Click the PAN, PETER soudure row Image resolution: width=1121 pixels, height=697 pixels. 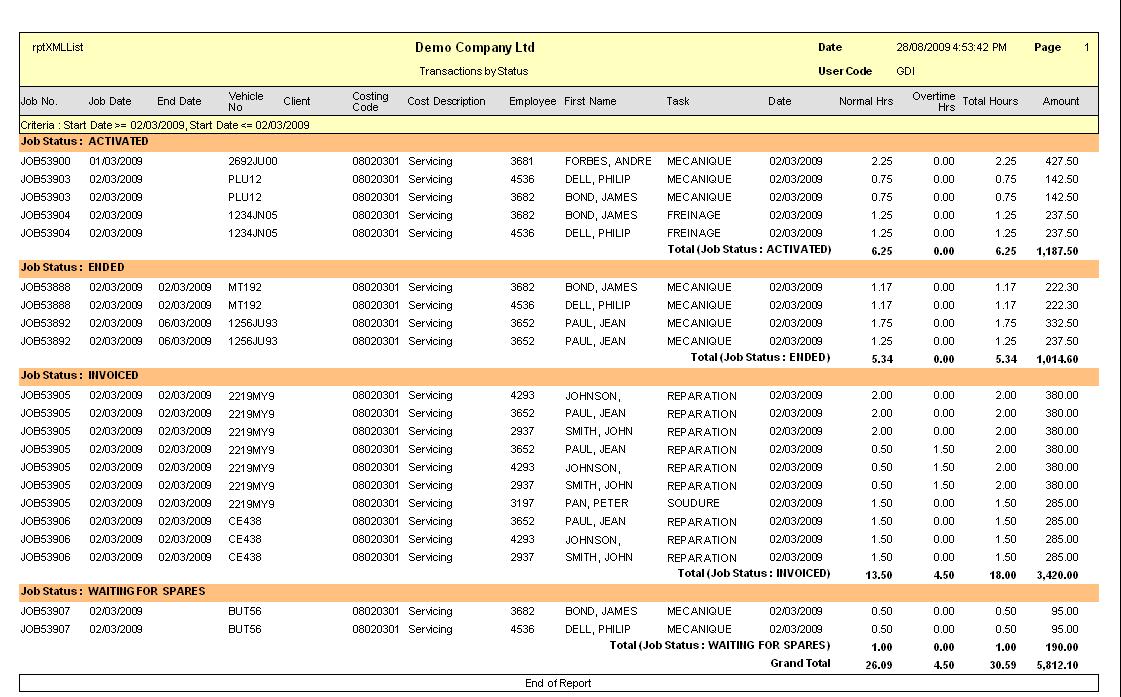(596, 503)
